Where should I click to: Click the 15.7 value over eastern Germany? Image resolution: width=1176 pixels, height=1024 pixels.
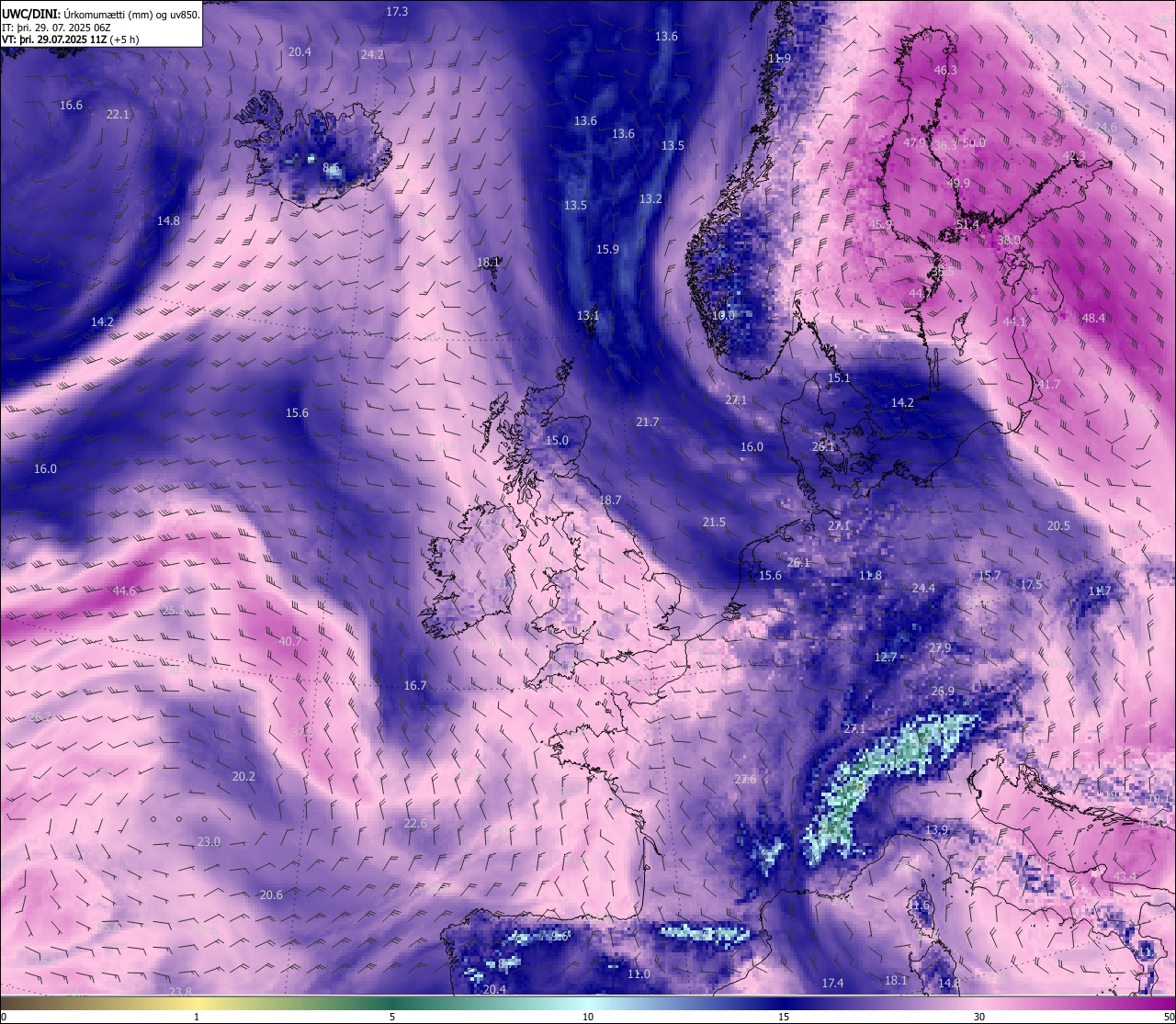[x=989, y=575]
